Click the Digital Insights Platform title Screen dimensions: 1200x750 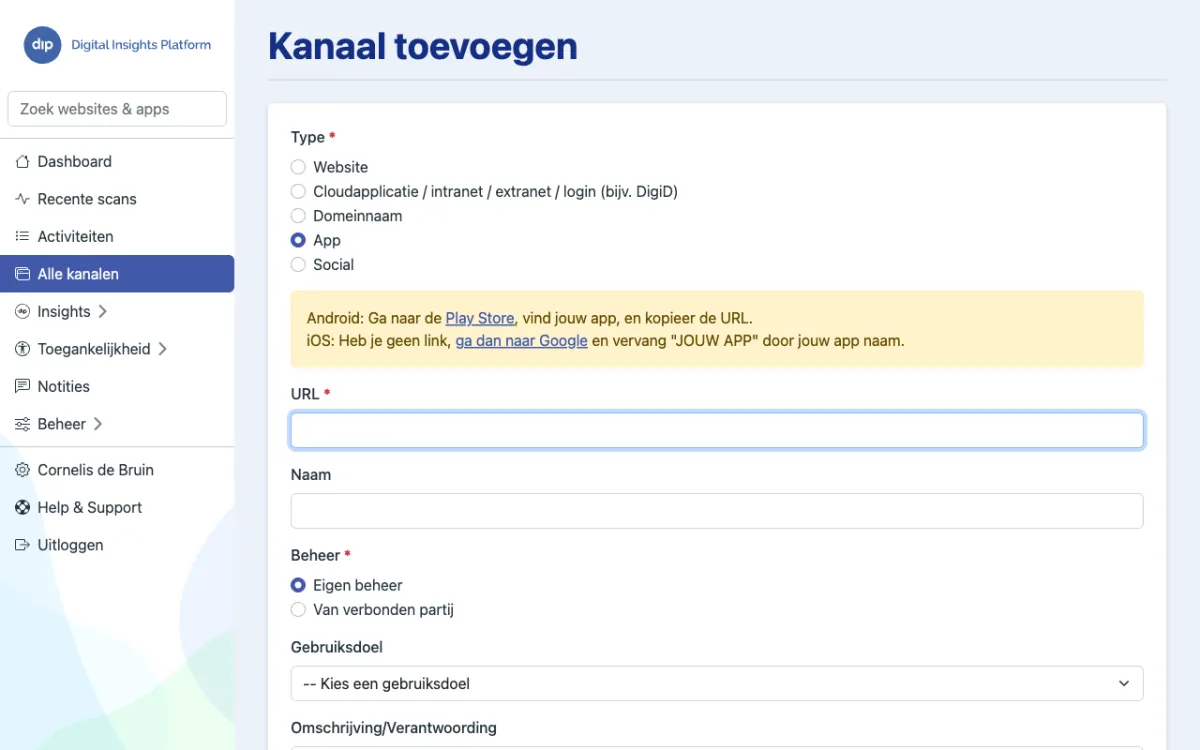[x=141, y=45]
